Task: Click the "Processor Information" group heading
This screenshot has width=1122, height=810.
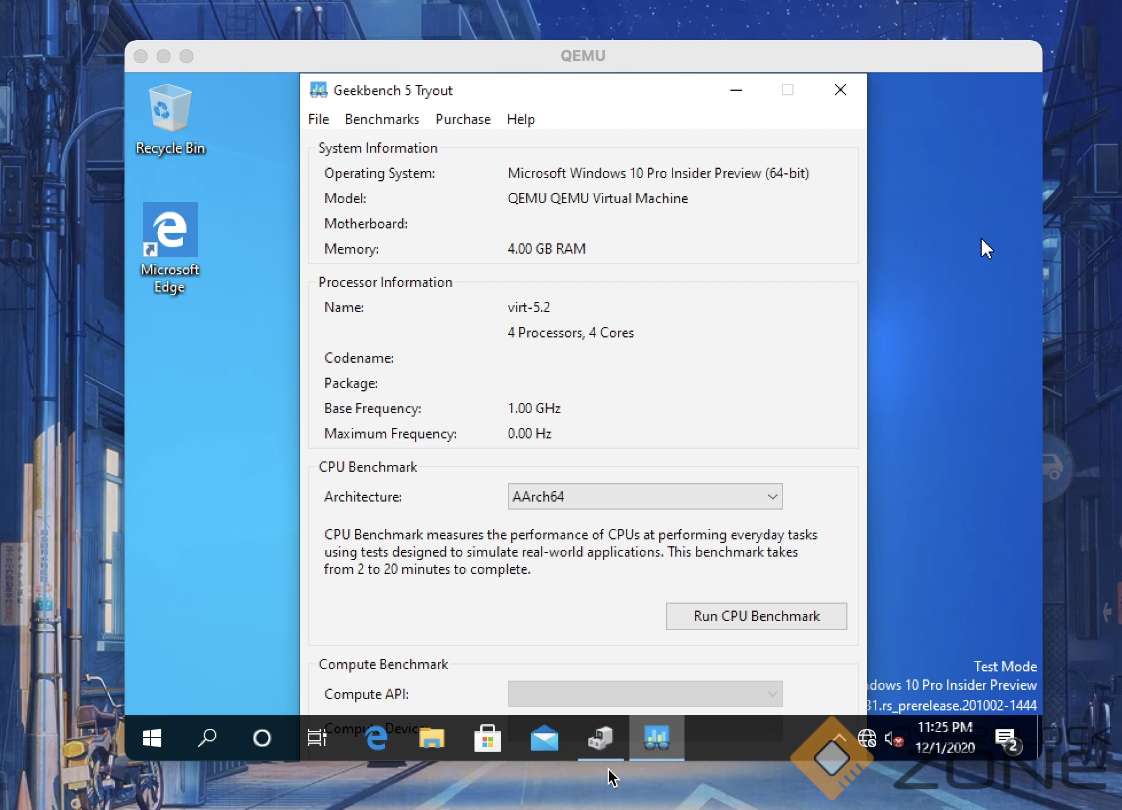Action: pyautogui.click(x=386, y=282)
